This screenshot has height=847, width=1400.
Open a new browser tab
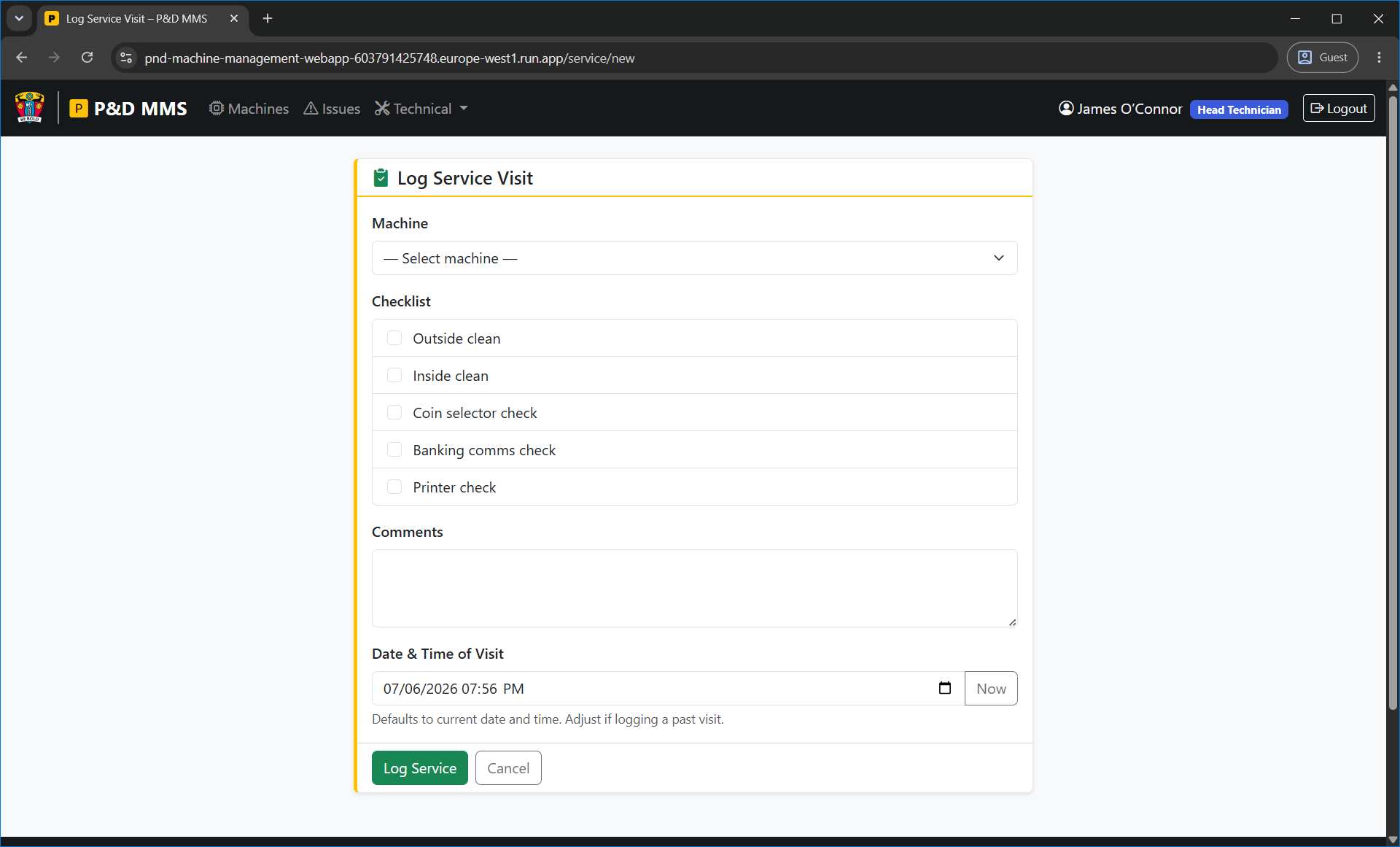click(268, 19)
